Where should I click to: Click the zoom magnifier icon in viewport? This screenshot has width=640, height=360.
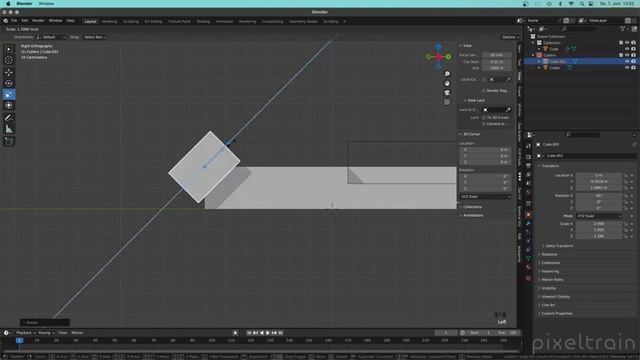447,74
